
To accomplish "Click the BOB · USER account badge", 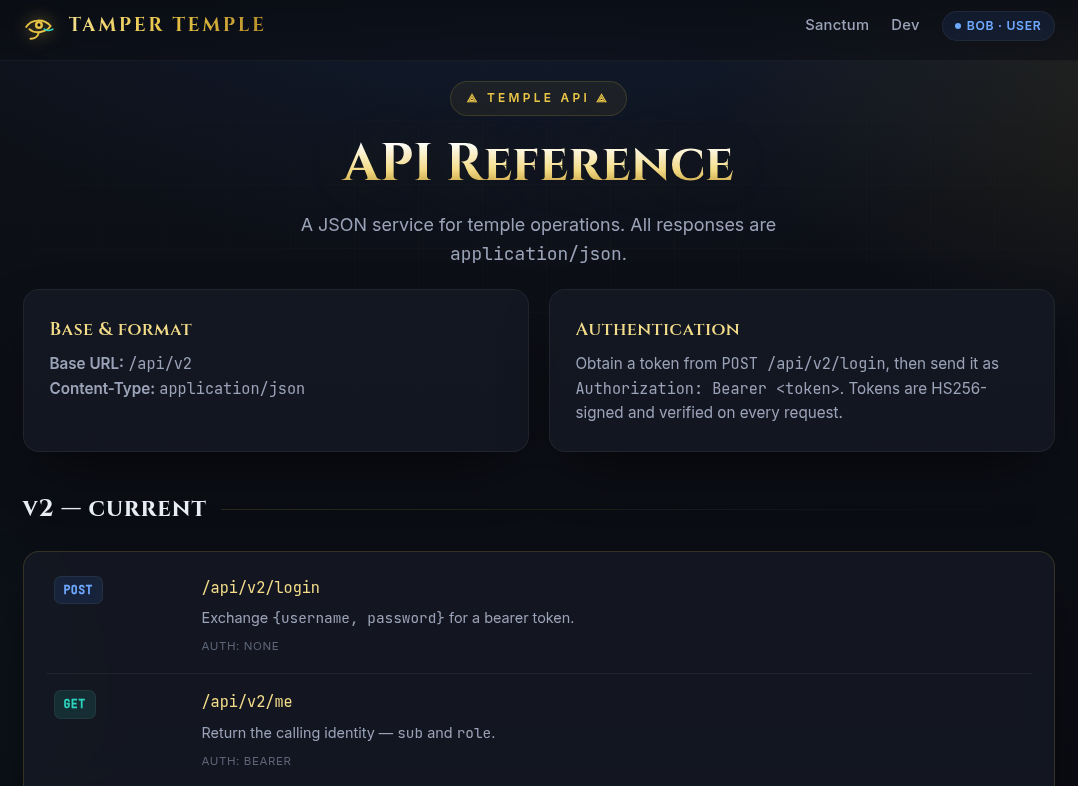I will click(998, 25).
